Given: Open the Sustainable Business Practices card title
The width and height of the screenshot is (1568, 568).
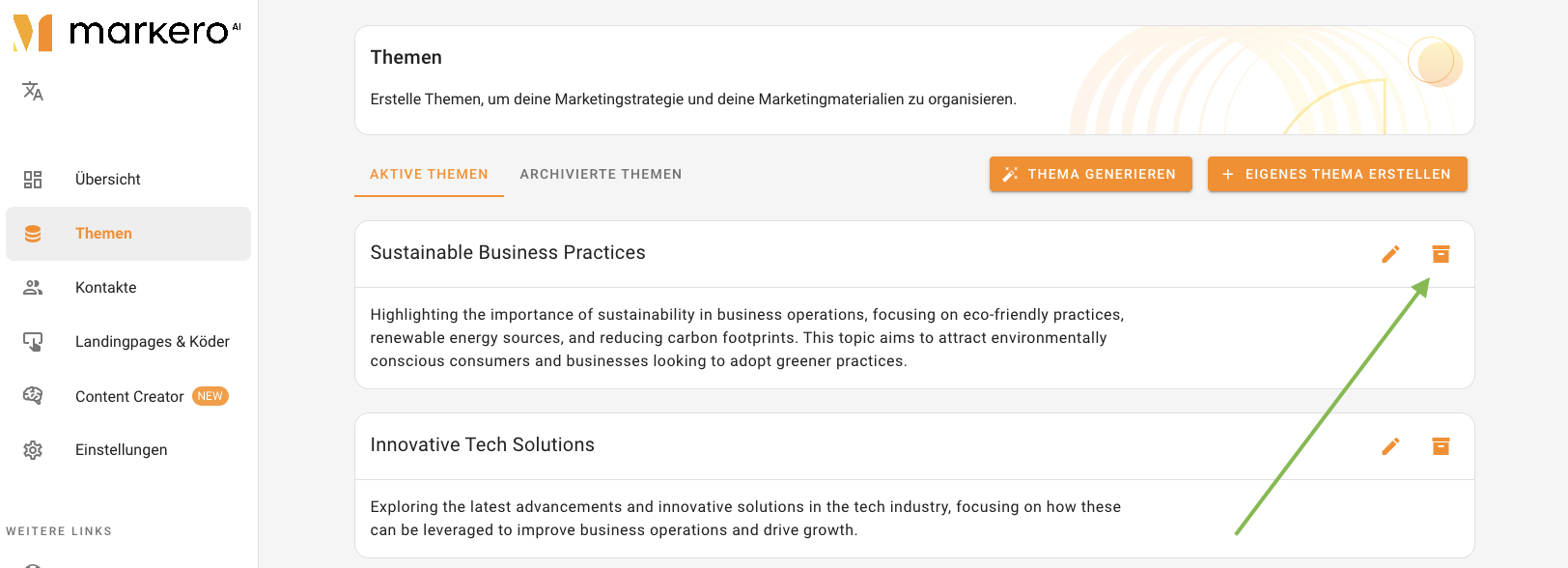Looking at the screenshot, I should click(x=508, y=253).
